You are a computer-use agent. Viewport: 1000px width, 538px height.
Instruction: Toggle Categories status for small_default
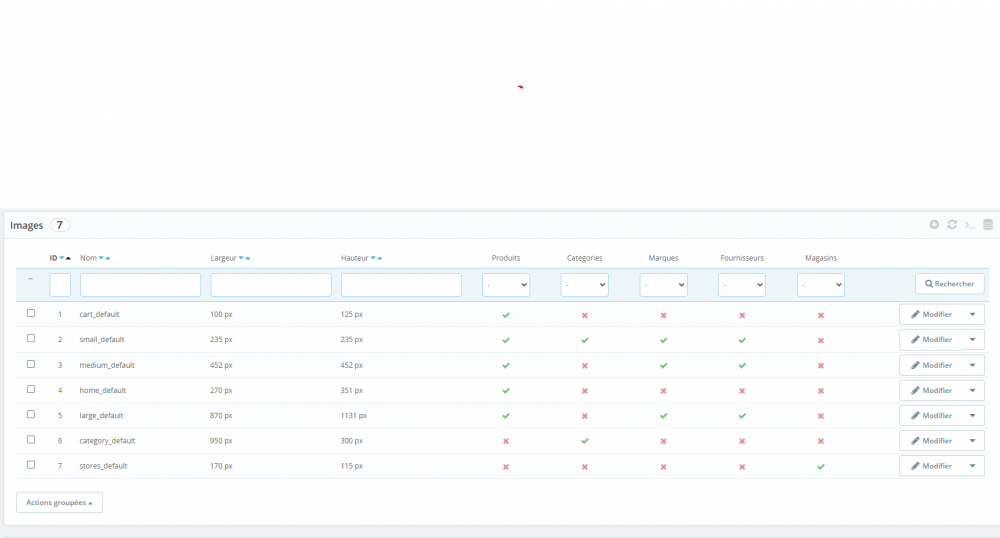[x=585, y=340]
